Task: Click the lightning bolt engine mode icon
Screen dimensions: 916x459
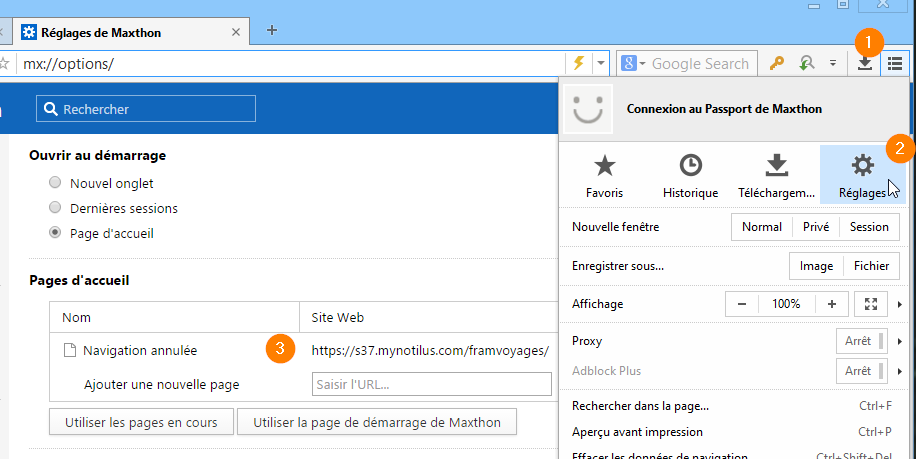Action: click(578, 63)
